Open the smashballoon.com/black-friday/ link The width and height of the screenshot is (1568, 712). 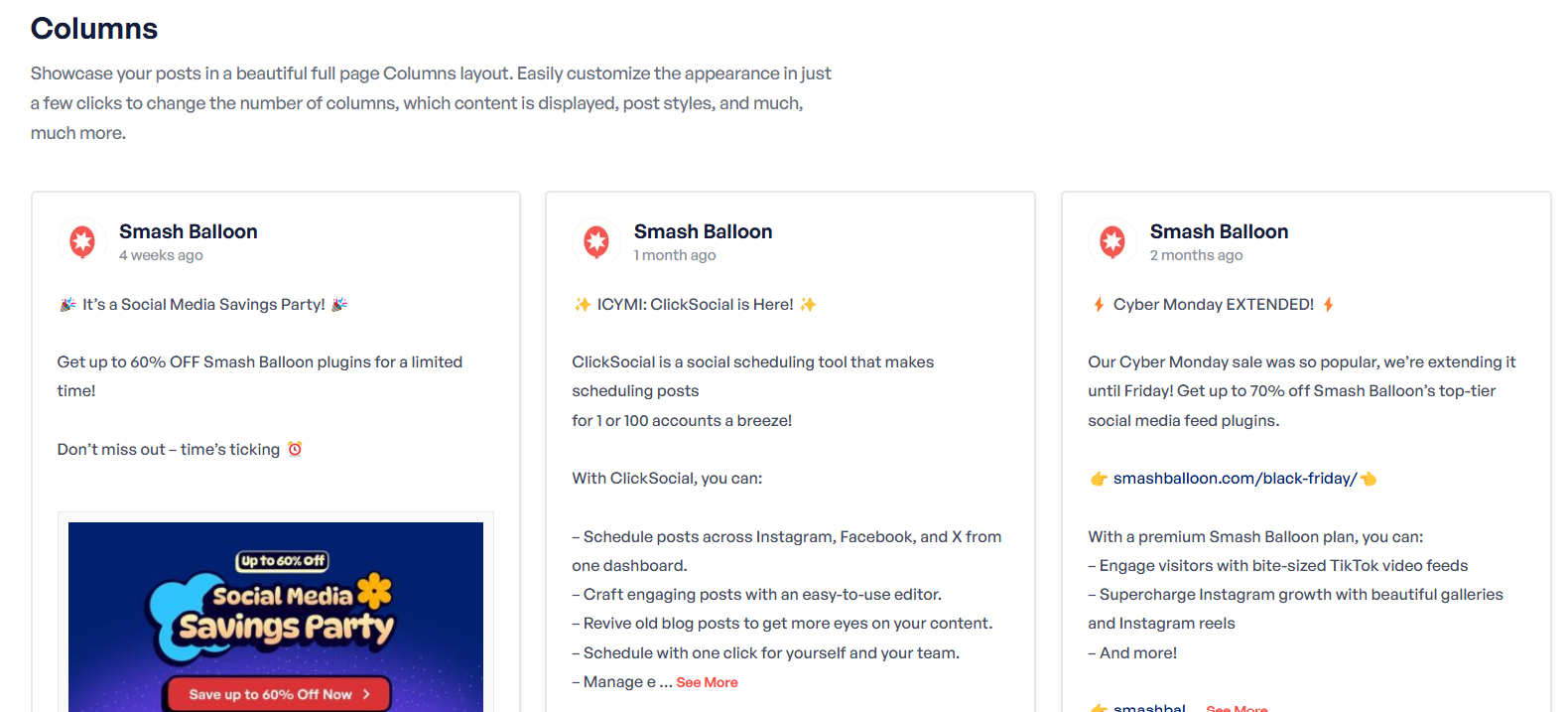1235,479
